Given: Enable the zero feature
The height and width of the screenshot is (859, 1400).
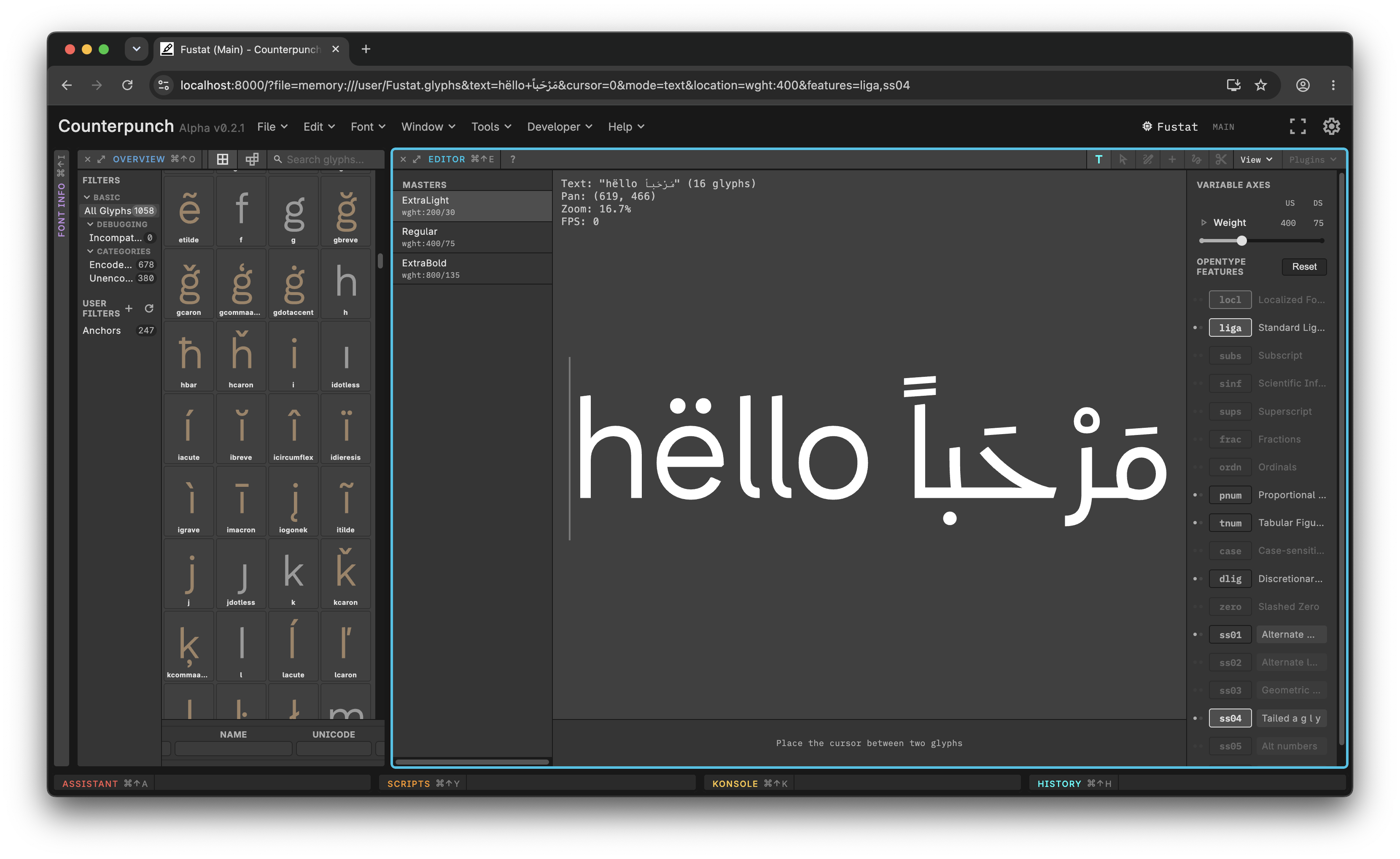Looking at the screenshot, I should click(1230, 607).
